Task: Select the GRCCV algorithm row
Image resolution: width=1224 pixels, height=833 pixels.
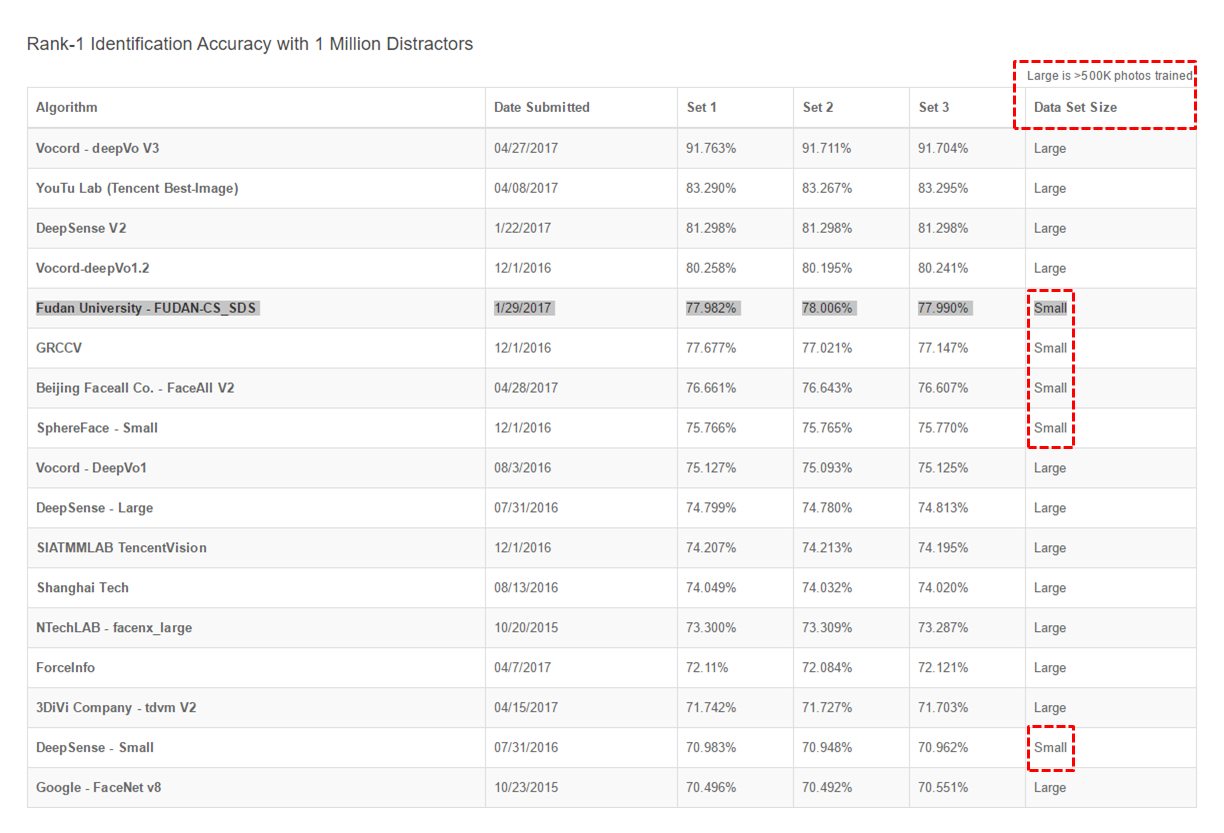Action: [59, 348]
